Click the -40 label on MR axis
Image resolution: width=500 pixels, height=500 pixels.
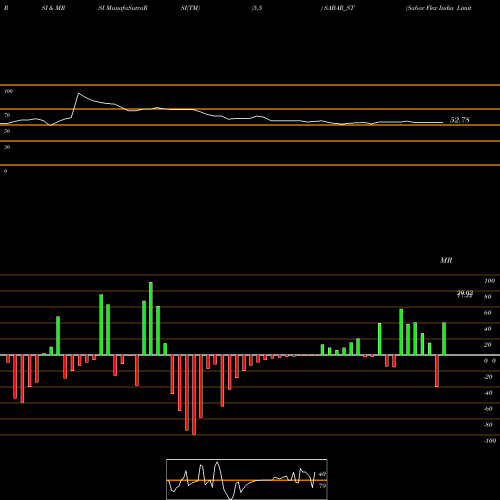coord(488,393)
